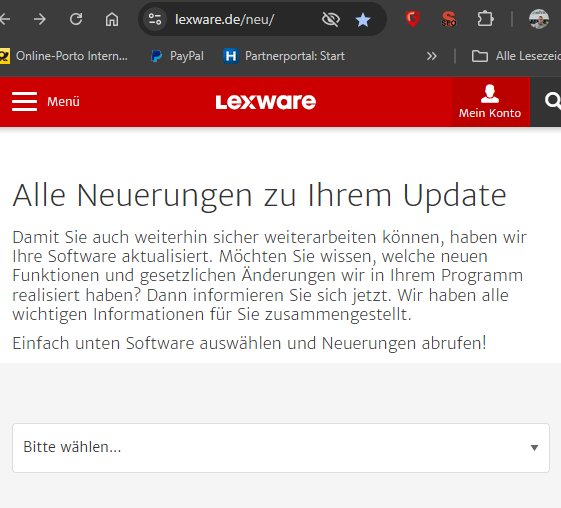
Task: Click the browser forward arrow
Action: pyautogui.click(x=40, y=19)
